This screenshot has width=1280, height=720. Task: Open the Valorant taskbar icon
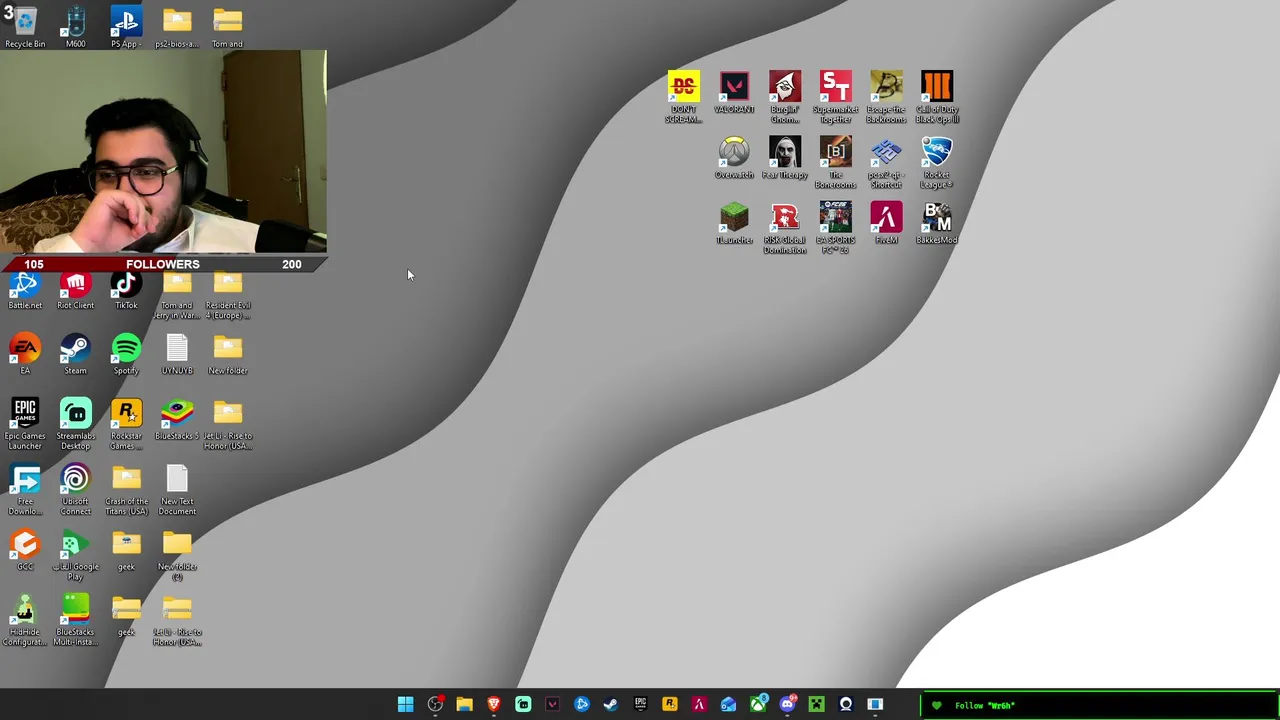click(552, 705)
